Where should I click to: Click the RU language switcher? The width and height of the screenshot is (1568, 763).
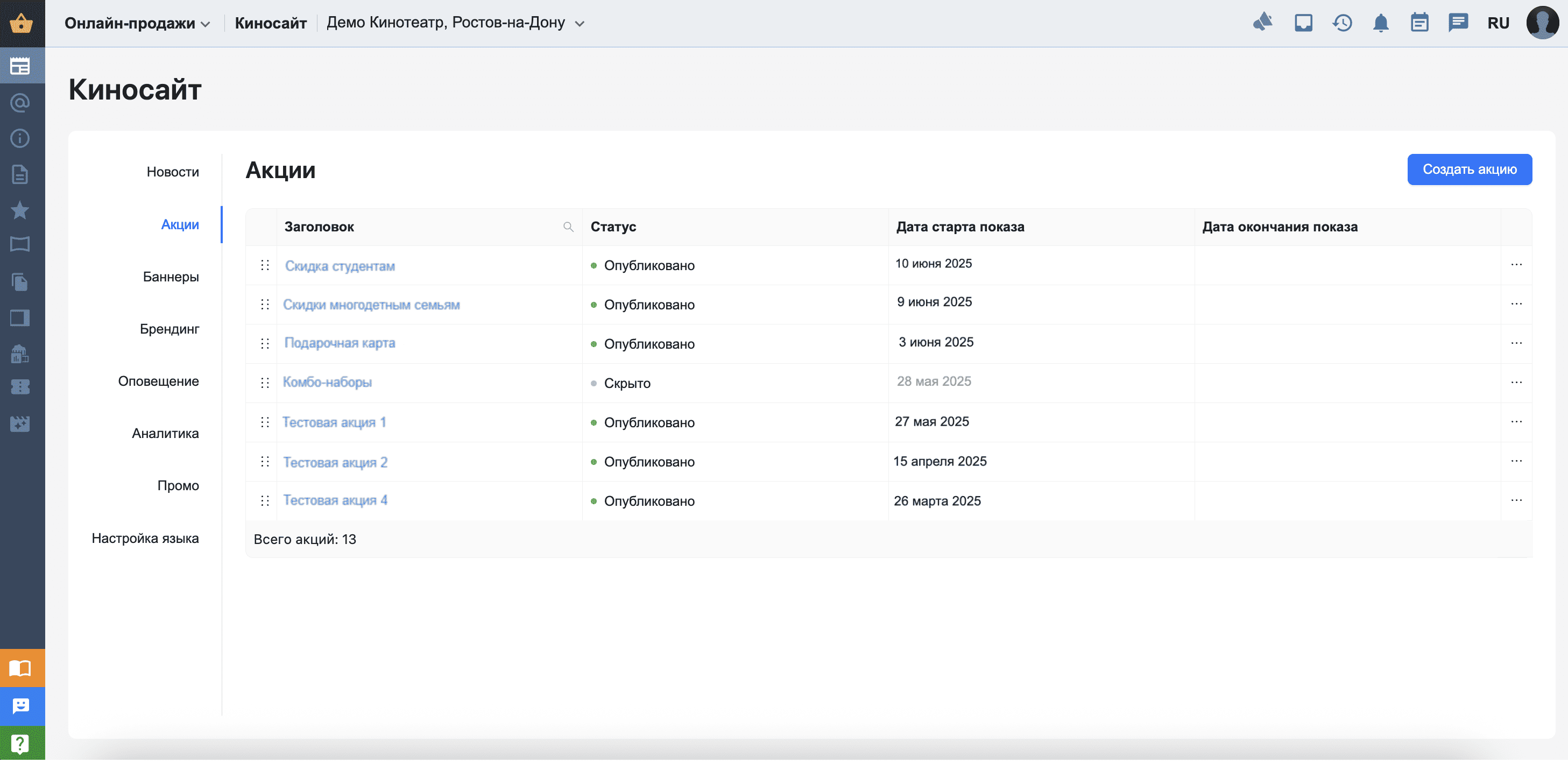1498,23
